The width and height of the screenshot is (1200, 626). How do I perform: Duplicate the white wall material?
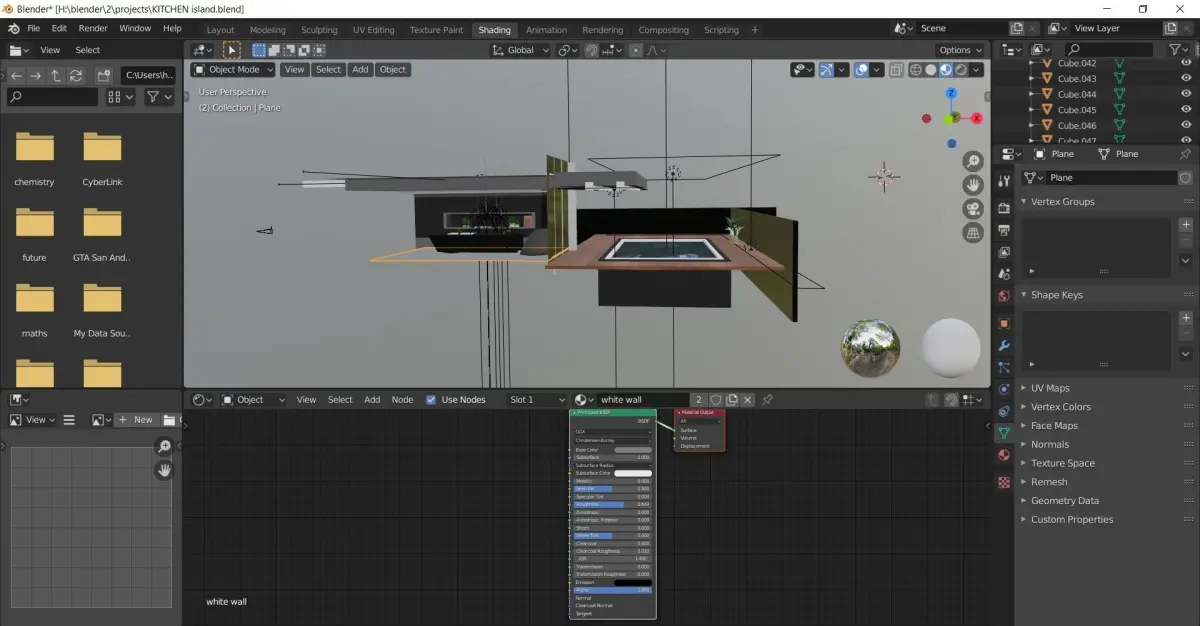coord(732,400)
